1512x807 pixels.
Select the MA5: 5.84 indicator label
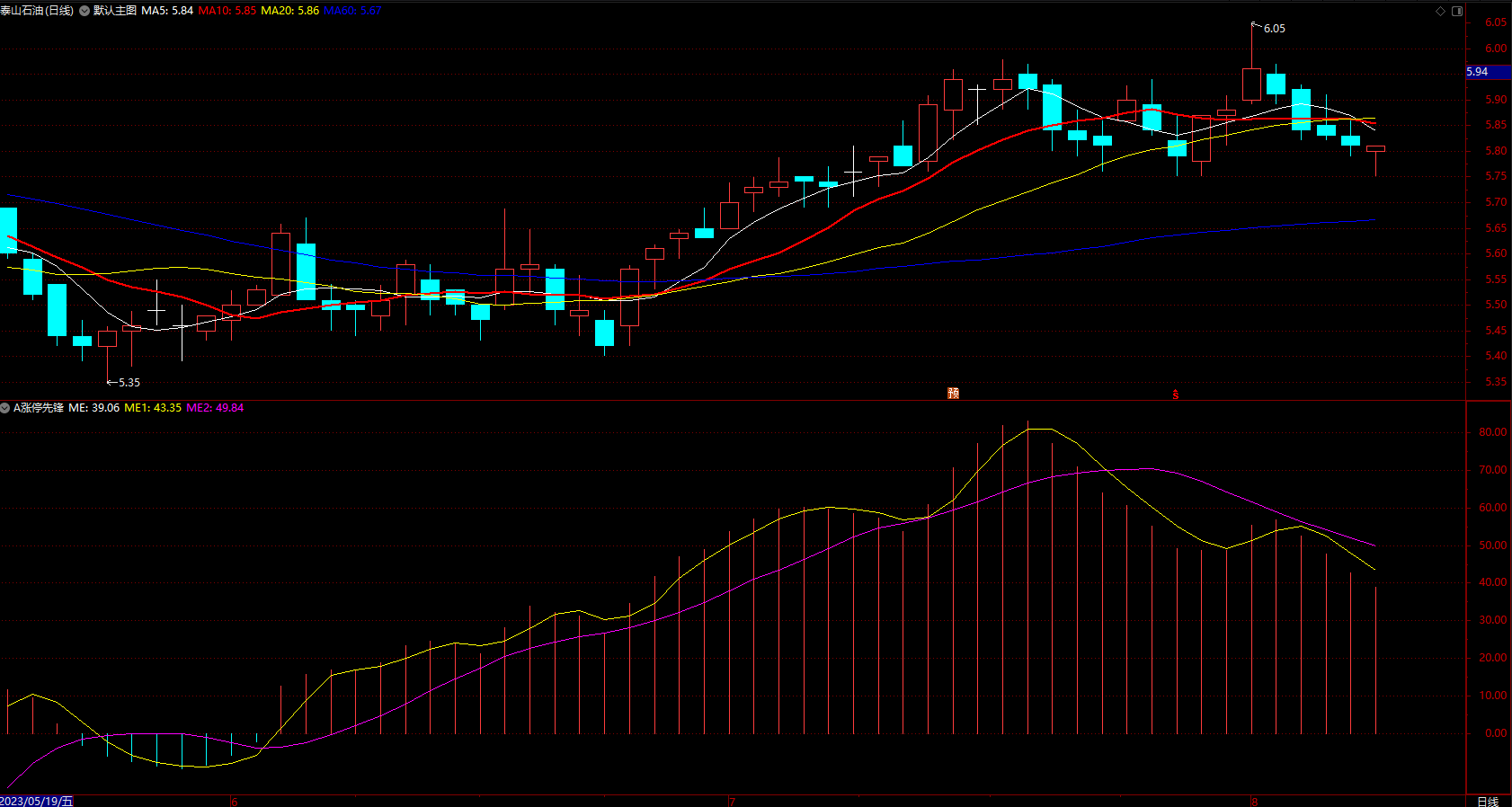click(167, 11)
